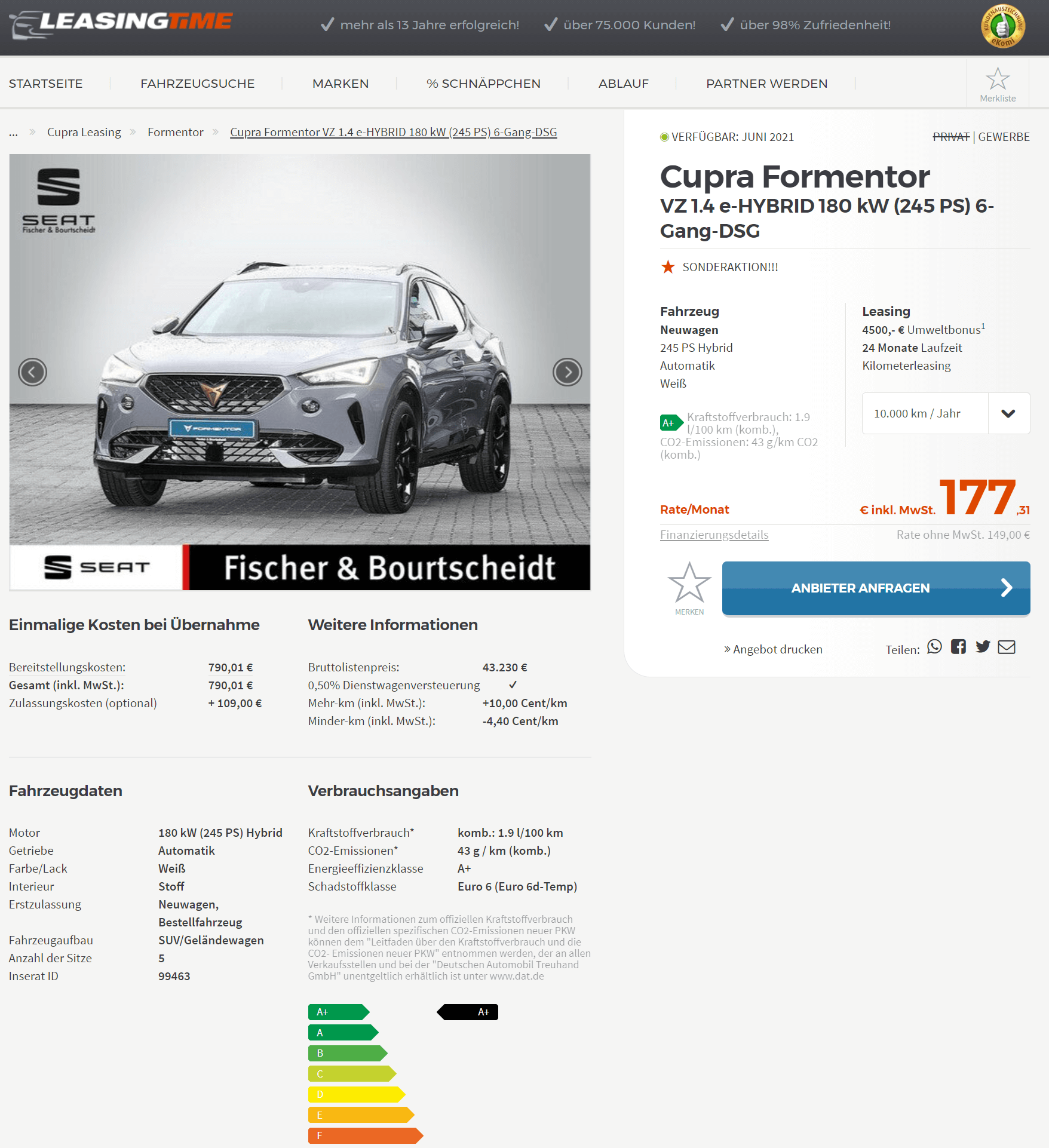This screenshot has width=1049, height=1148.
Task: Click Minder-km value -4,40 Cent/km
Action: point(520,721)
